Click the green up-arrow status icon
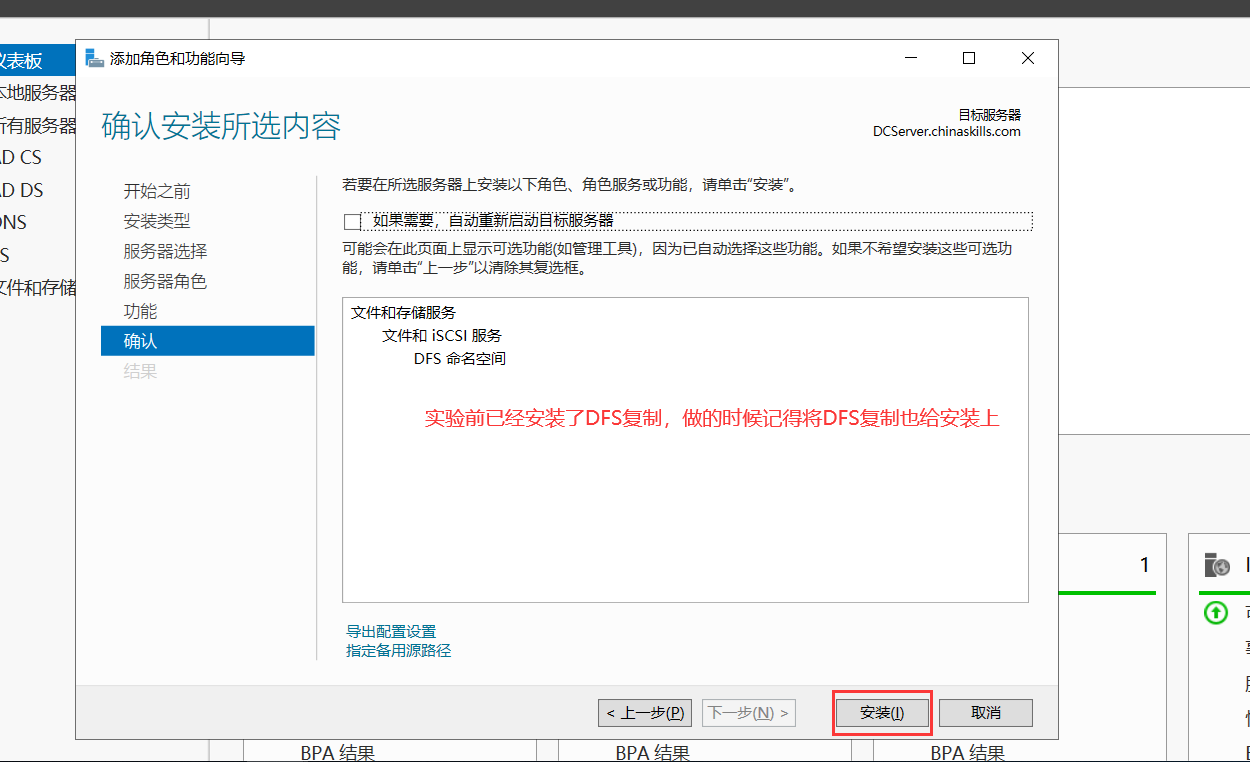 1216,612
